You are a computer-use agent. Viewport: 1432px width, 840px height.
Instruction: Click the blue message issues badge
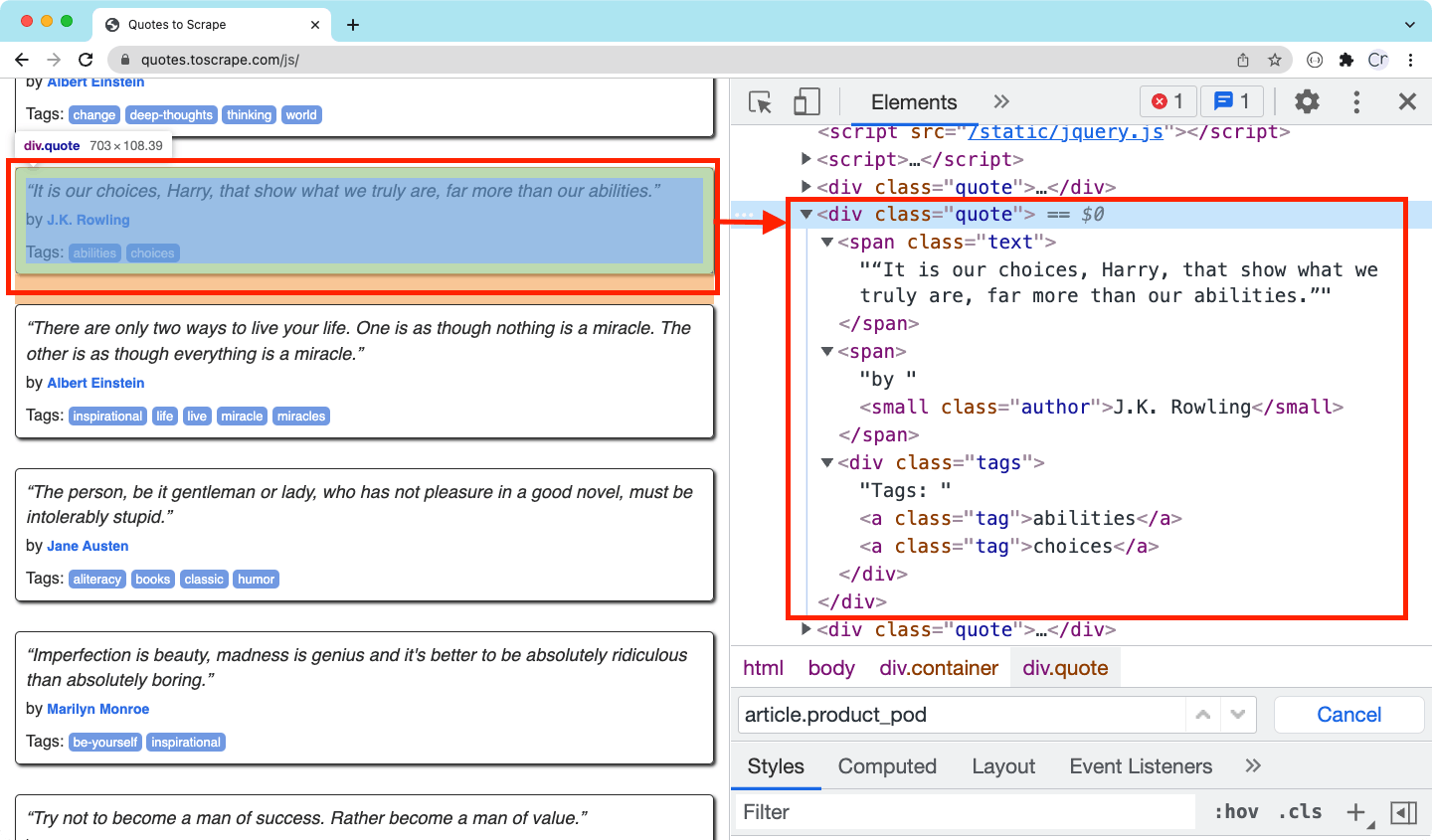tap(1231, 101)
